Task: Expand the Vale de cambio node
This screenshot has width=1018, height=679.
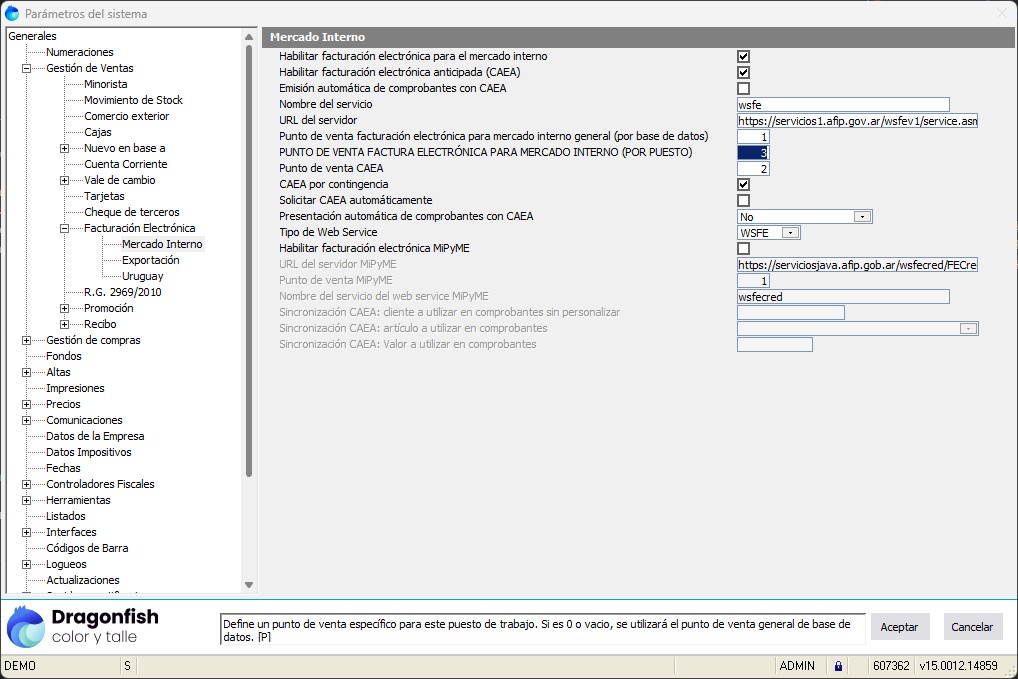Action: (x=64, y=181)
